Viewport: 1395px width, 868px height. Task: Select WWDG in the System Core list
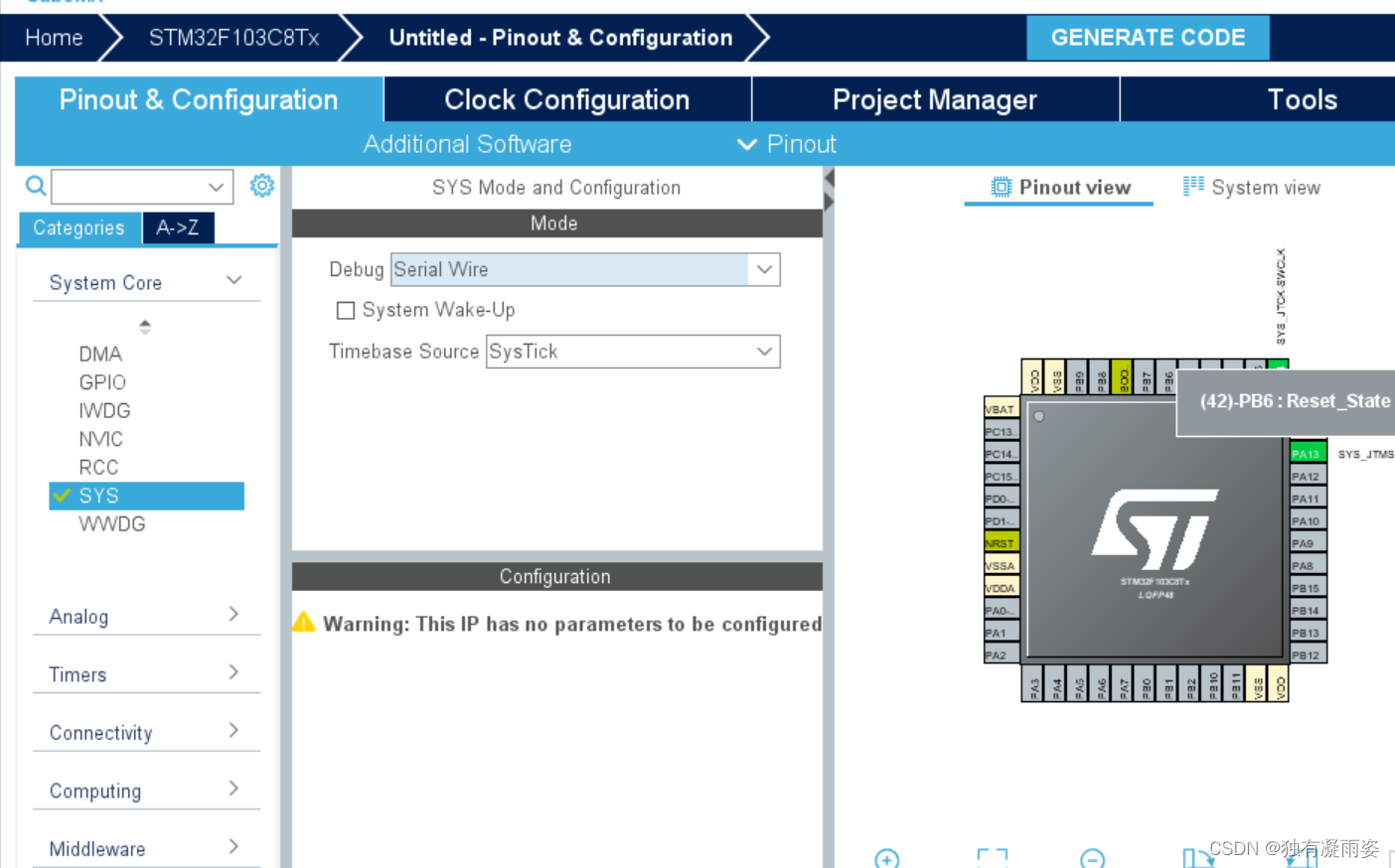pos(112,523)
